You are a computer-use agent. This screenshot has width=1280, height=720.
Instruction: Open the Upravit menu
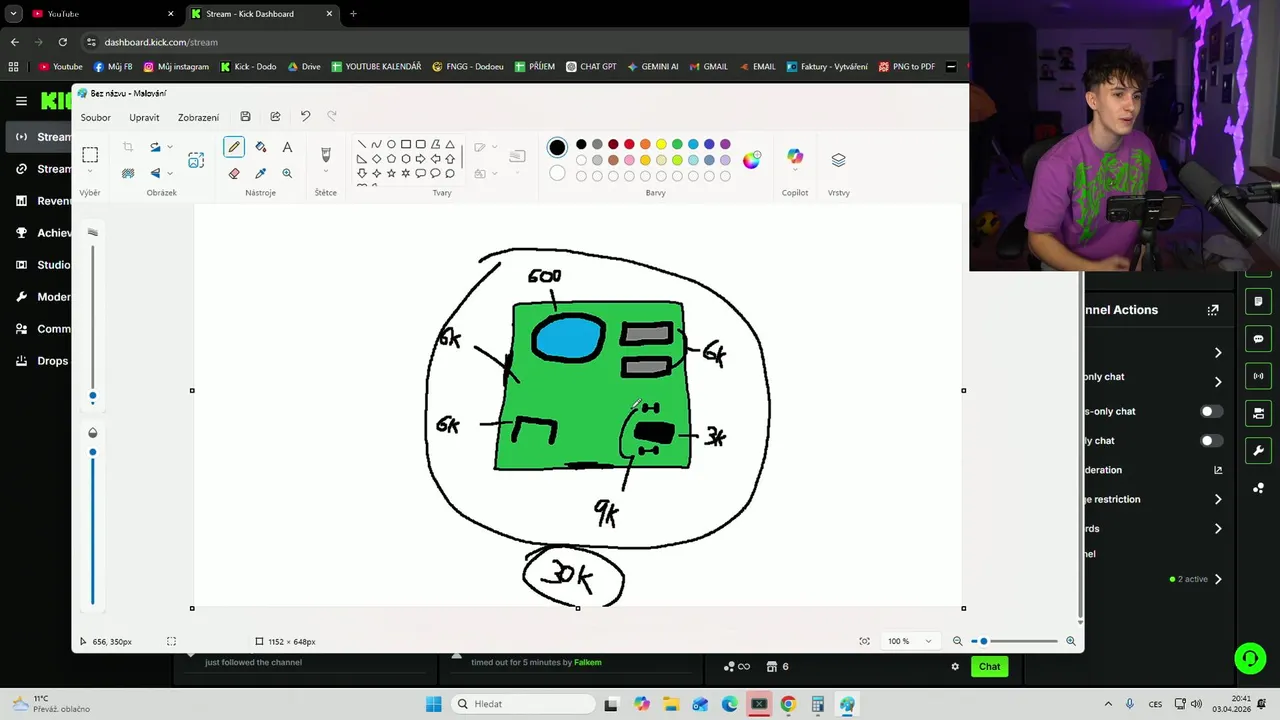point(144,117)
